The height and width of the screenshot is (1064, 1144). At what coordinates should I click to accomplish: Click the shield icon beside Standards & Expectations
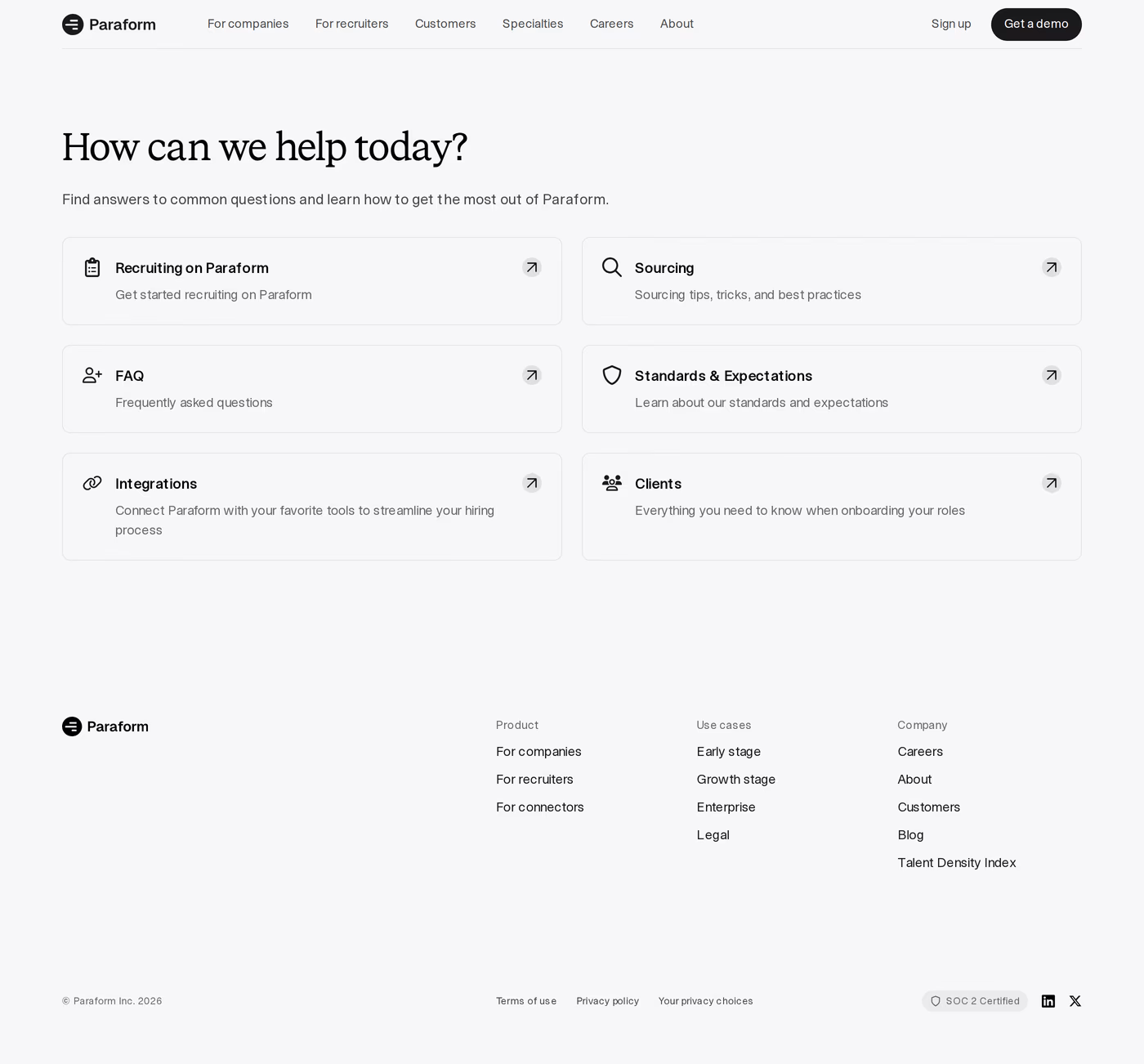[612, 375]
